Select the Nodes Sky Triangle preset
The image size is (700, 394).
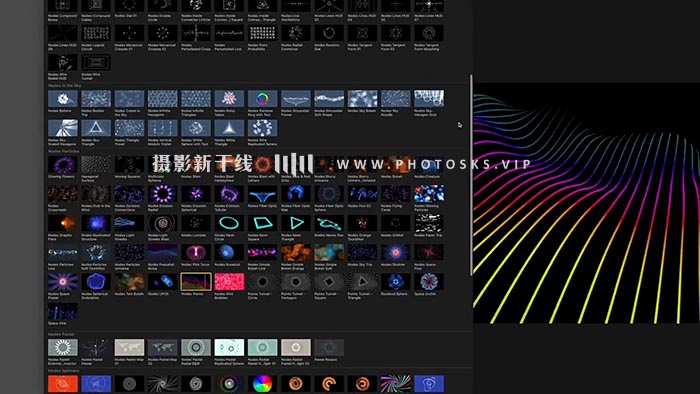pyautogui.click(x=96, y=128)
